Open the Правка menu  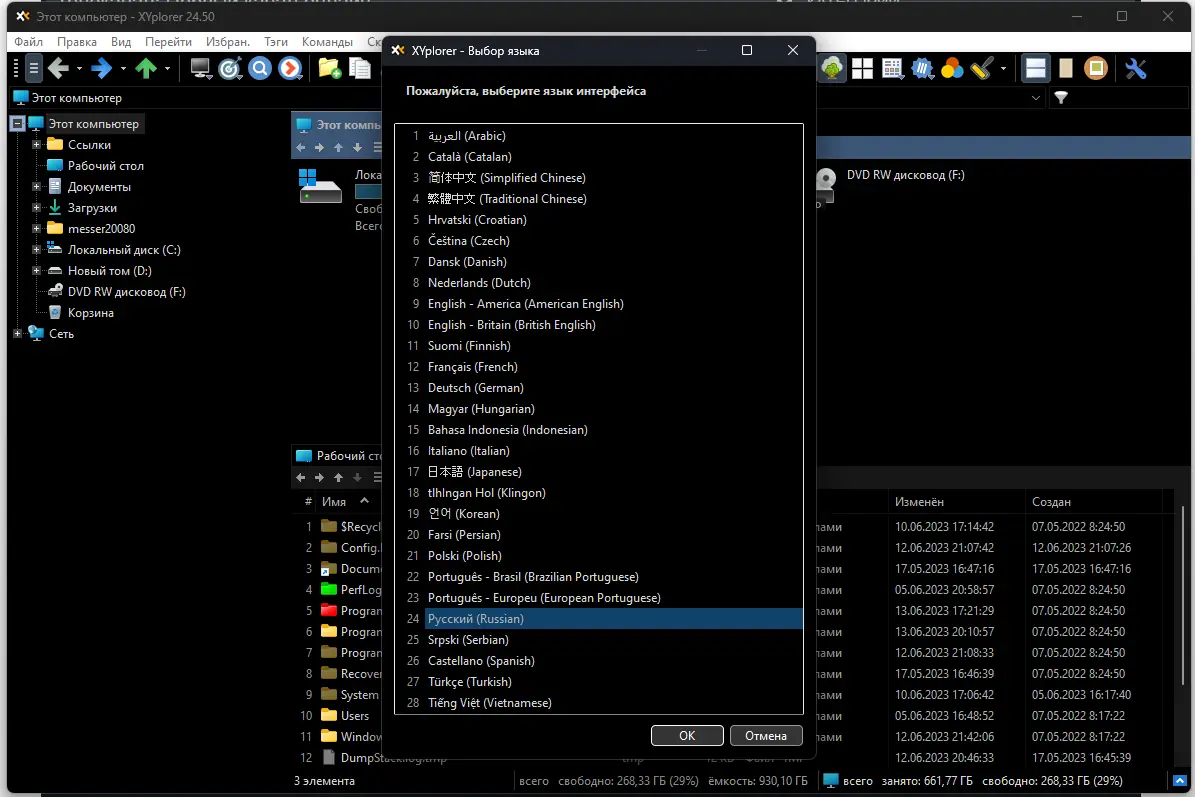point(77,42)
